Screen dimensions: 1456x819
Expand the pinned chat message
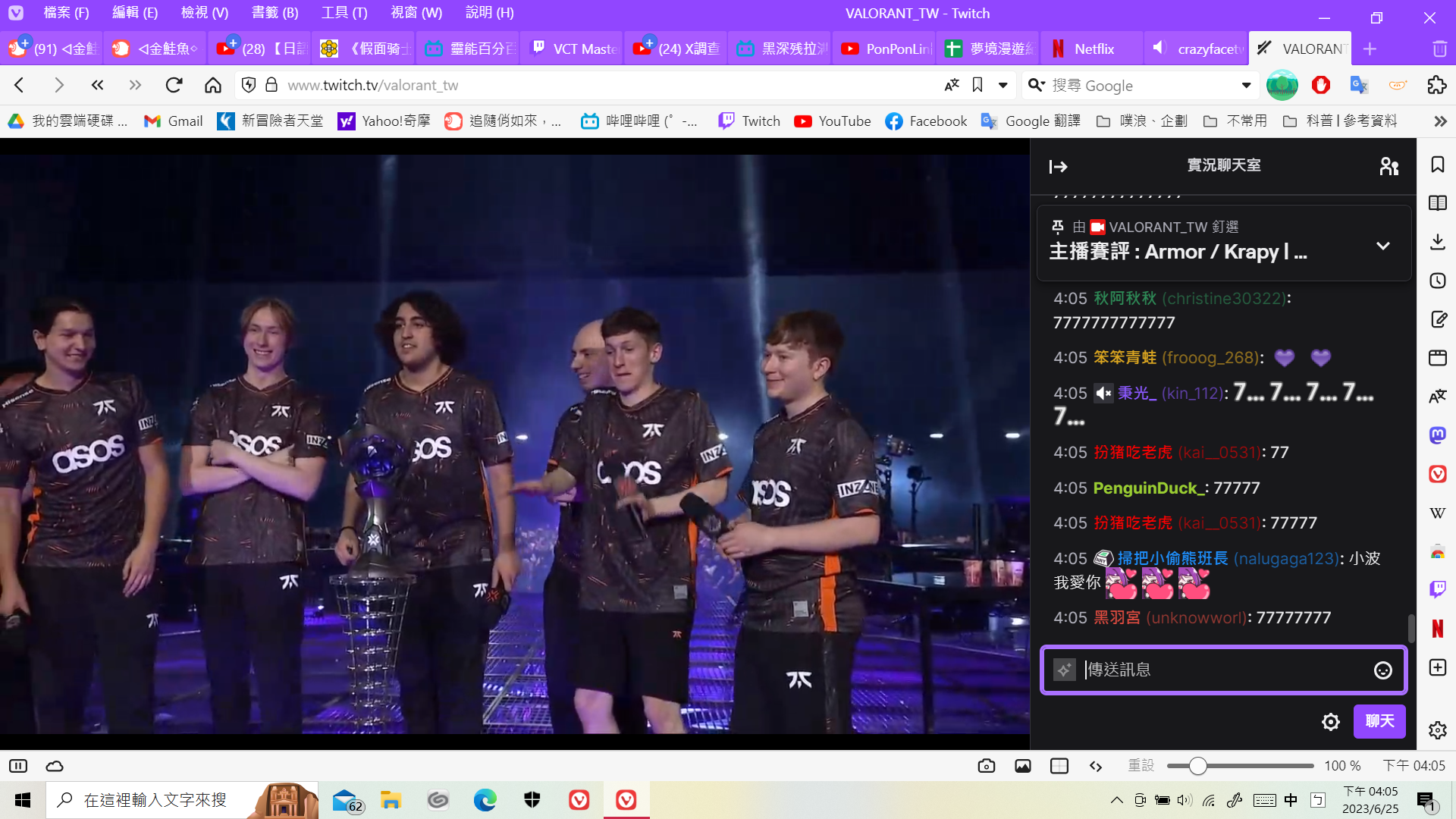1382,246
